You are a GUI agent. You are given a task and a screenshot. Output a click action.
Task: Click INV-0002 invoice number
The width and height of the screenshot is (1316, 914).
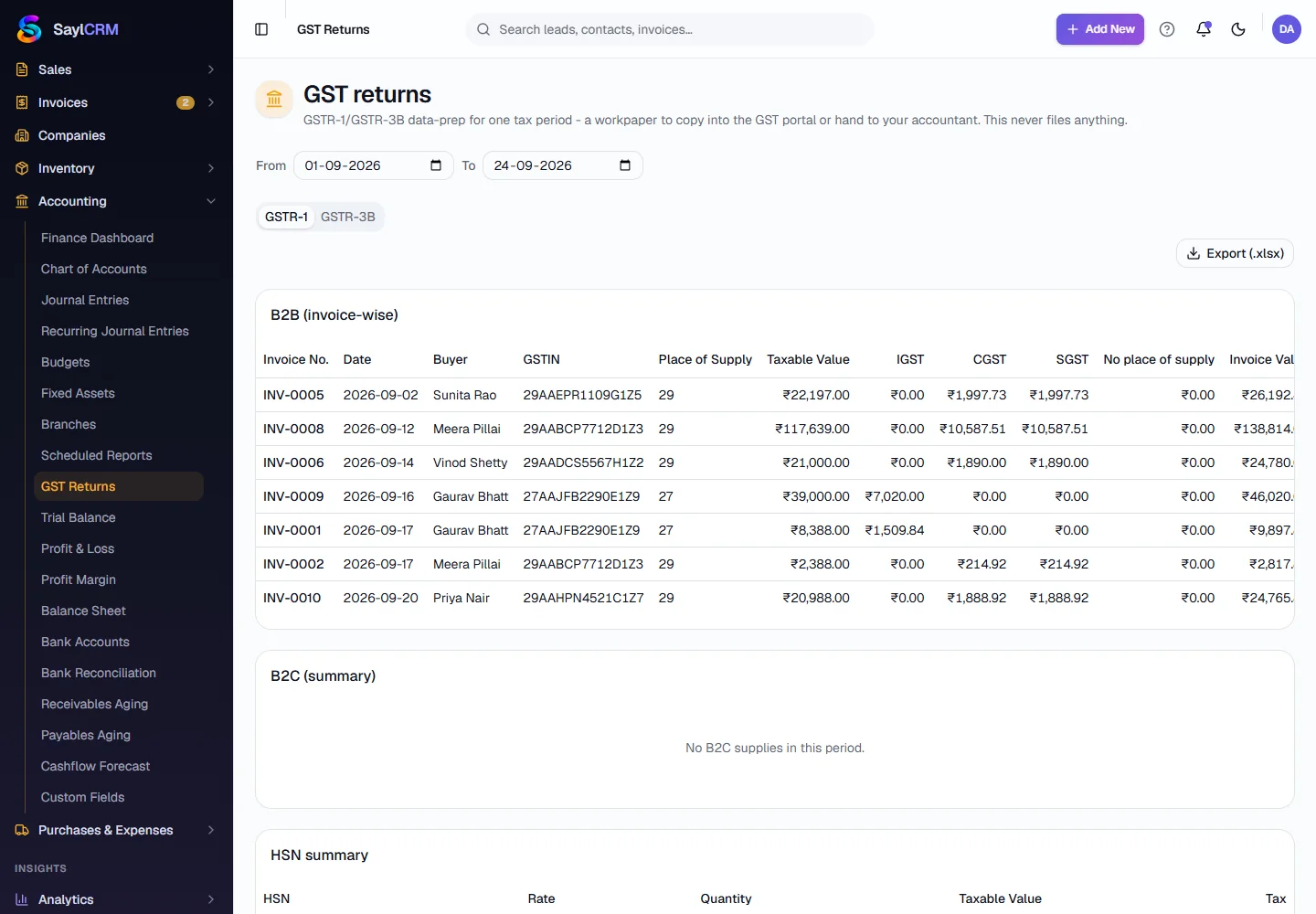point(293,564)
